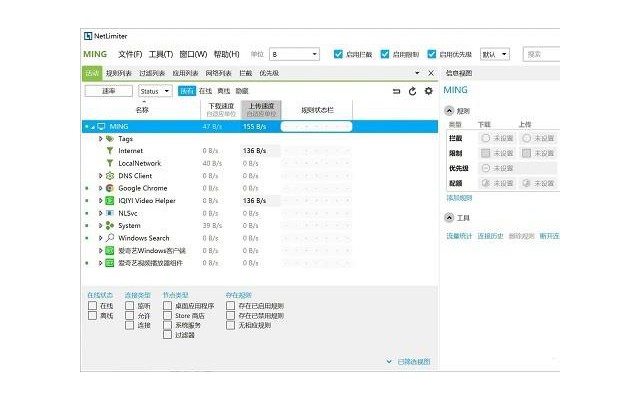Check the Store 商店 checkbox
This screenshot has width=640, height=400.
[x=167, y=316]
